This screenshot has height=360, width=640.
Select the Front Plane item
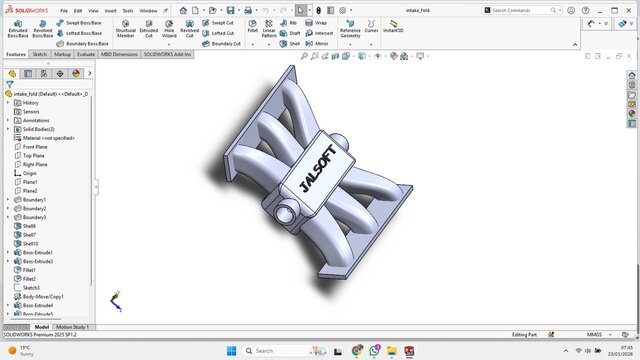[x=31, y=147]
